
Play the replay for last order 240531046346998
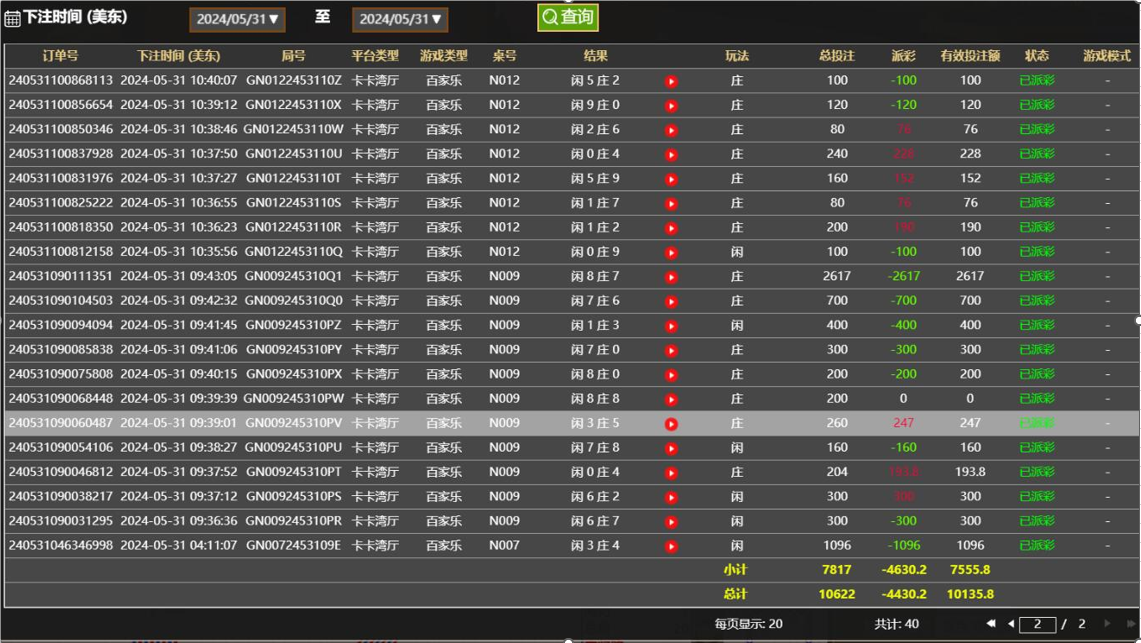click(x=671, y=545)
